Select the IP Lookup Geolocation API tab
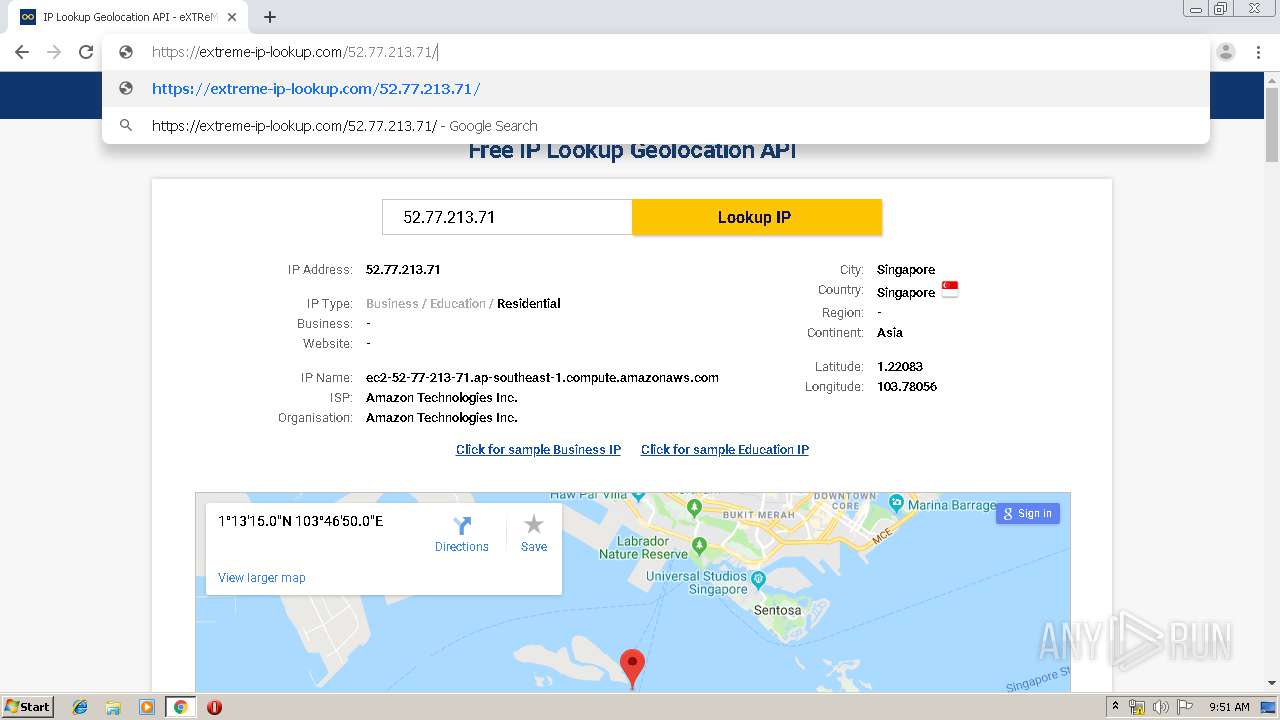 128,17
